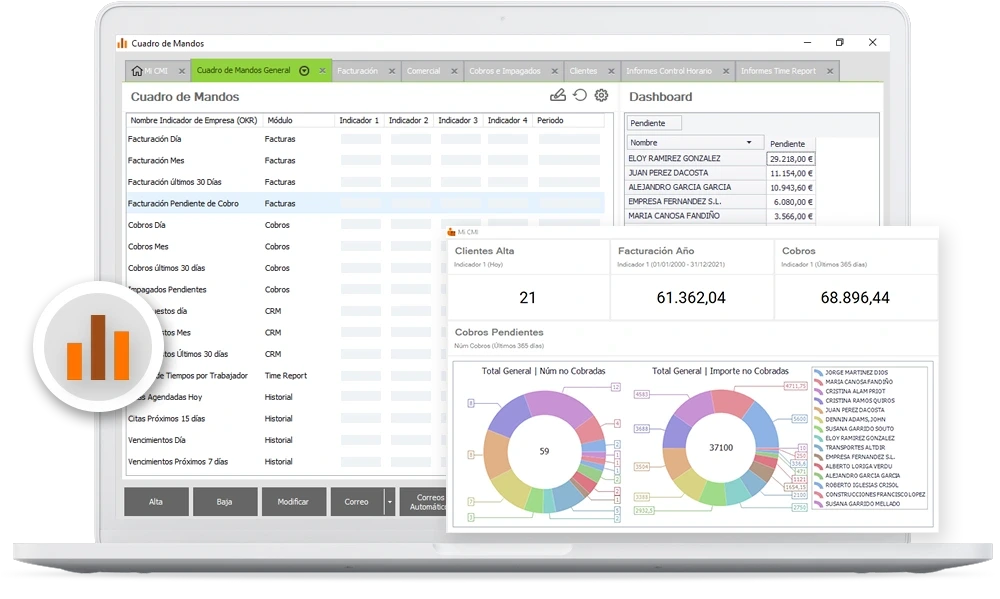Screen dimensions: 1000x599
Task: Open dropdown on Cuadro de Mandos General tab
Action: pos(304,71)
